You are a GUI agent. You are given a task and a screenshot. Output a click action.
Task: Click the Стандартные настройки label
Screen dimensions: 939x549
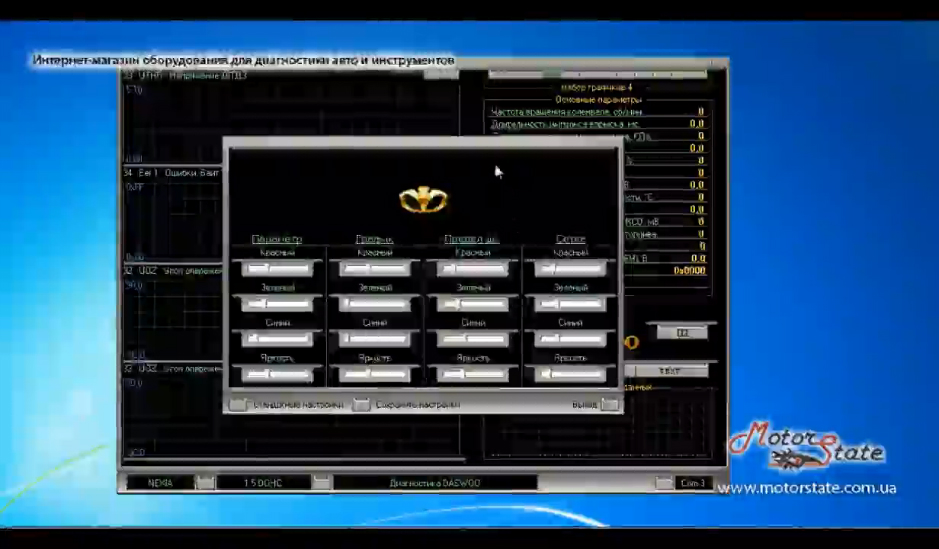coord(298,405)
